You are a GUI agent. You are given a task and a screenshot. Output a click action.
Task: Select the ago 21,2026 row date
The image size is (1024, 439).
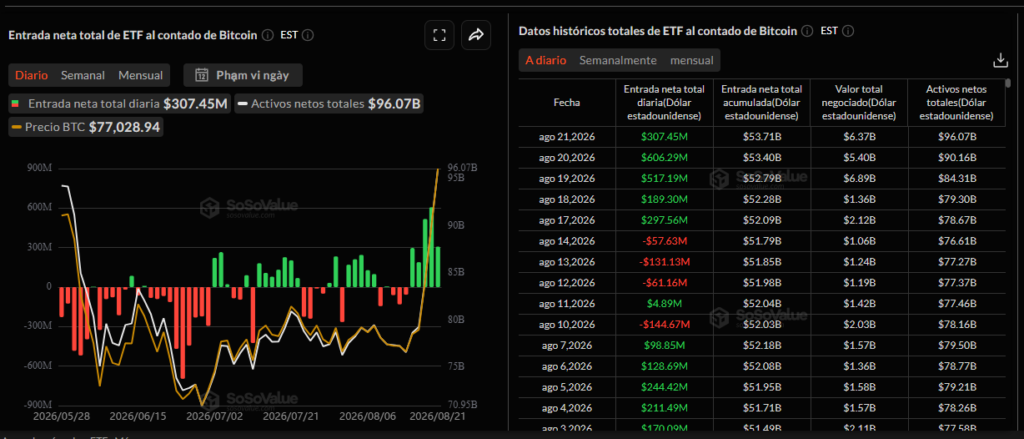pos(567,136)
